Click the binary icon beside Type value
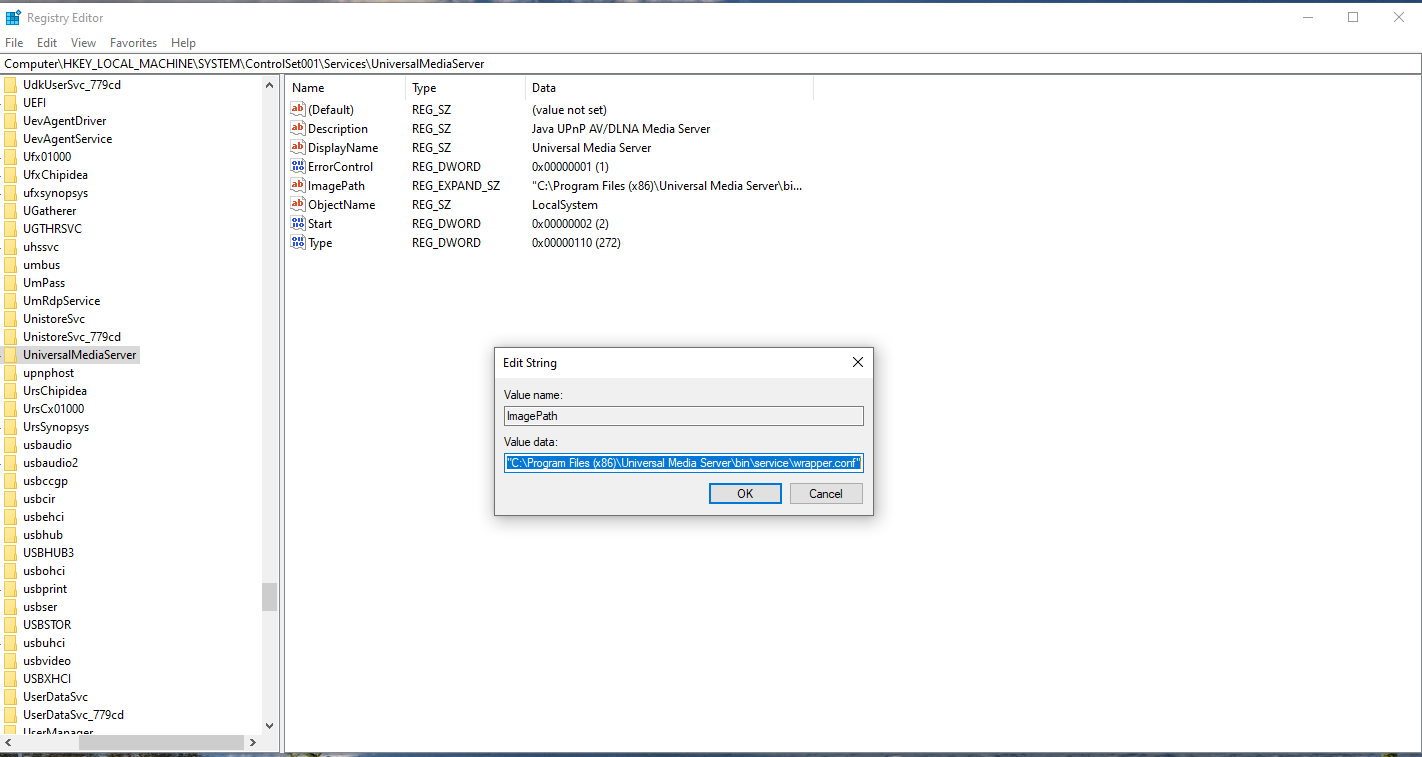The width and height of the screenshot is (1422, 757). tap(297, 242)
